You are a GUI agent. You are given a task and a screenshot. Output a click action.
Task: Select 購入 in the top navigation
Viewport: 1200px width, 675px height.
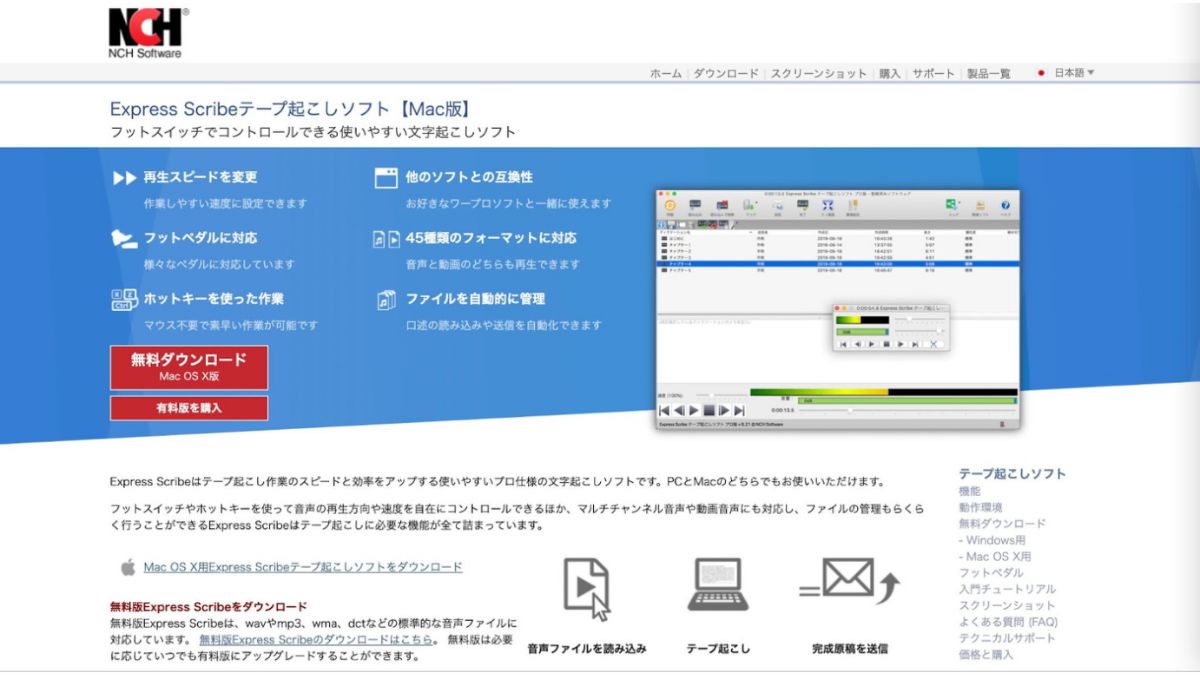pos(890,74)
